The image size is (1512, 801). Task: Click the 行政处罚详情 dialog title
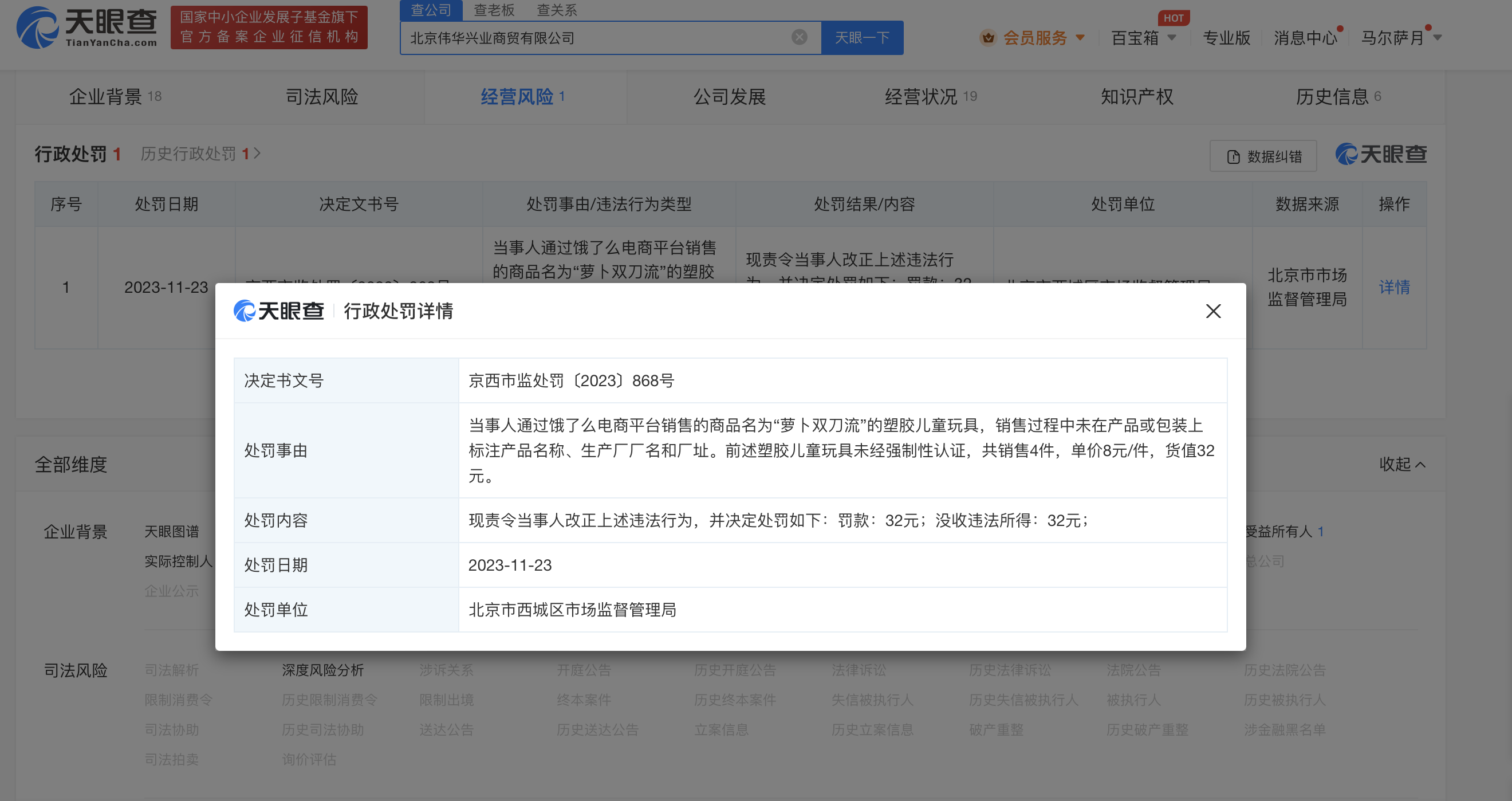[x=398, y=311]
